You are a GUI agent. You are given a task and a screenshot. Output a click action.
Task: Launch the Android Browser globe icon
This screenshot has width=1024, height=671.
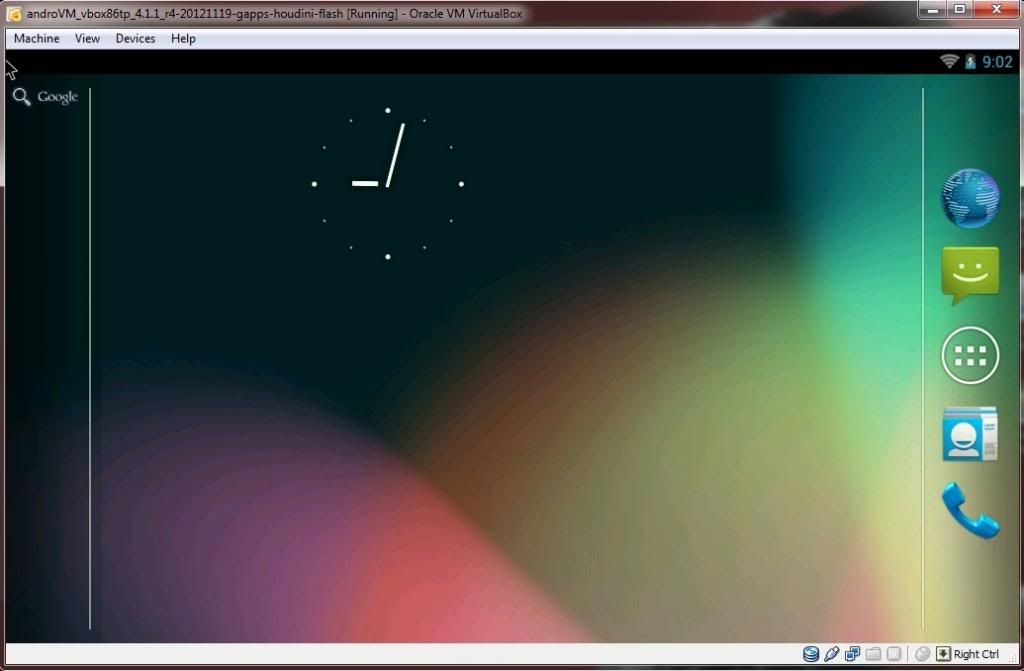970,197
